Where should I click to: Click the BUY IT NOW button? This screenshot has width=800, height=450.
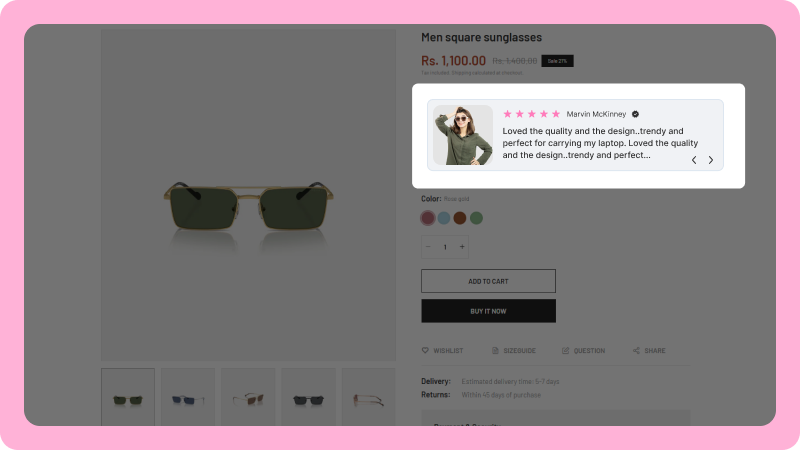click(488, 311)
